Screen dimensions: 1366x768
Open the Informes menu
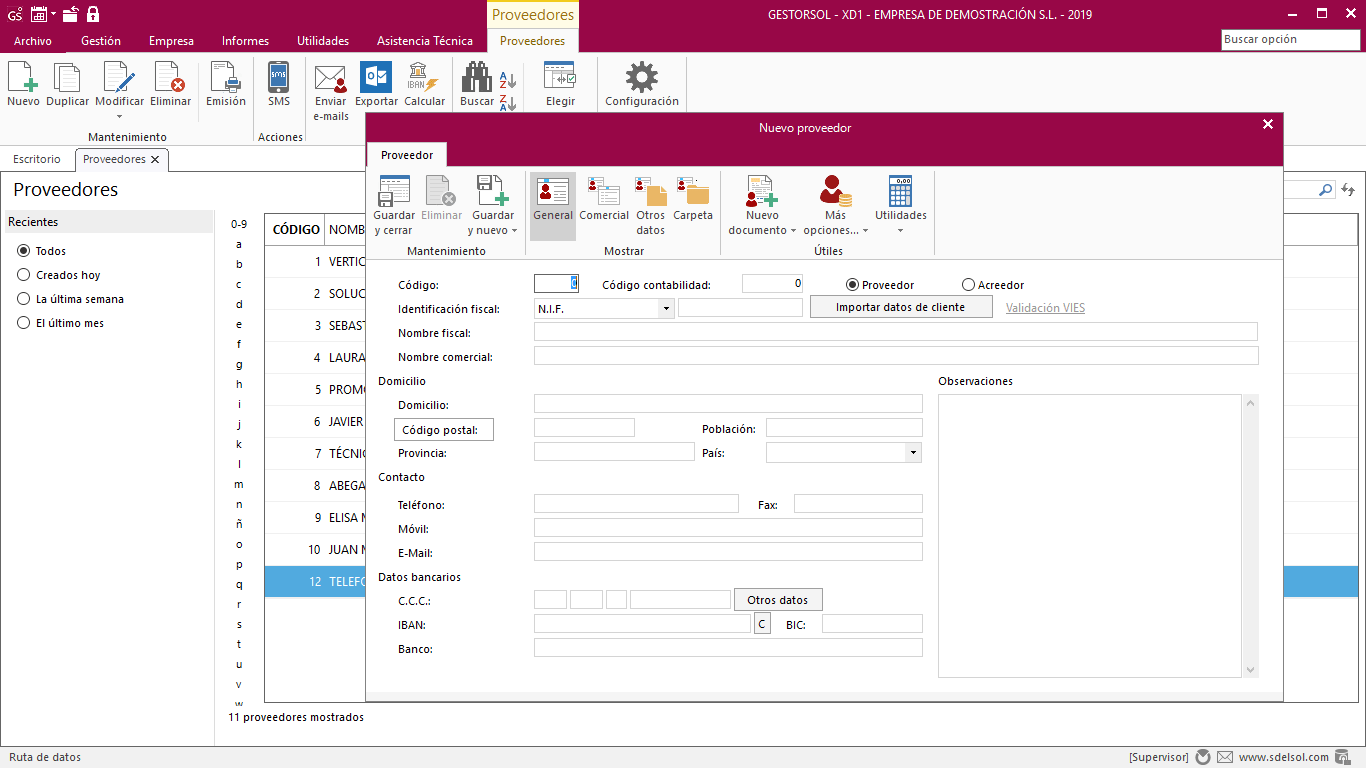(245, 41)
